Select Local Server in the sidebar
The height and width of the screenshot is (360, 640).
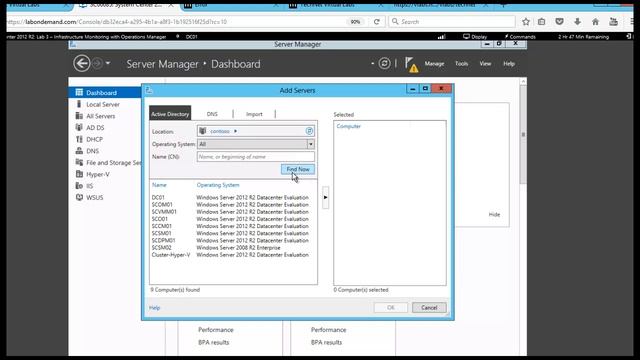coord(103,104)
